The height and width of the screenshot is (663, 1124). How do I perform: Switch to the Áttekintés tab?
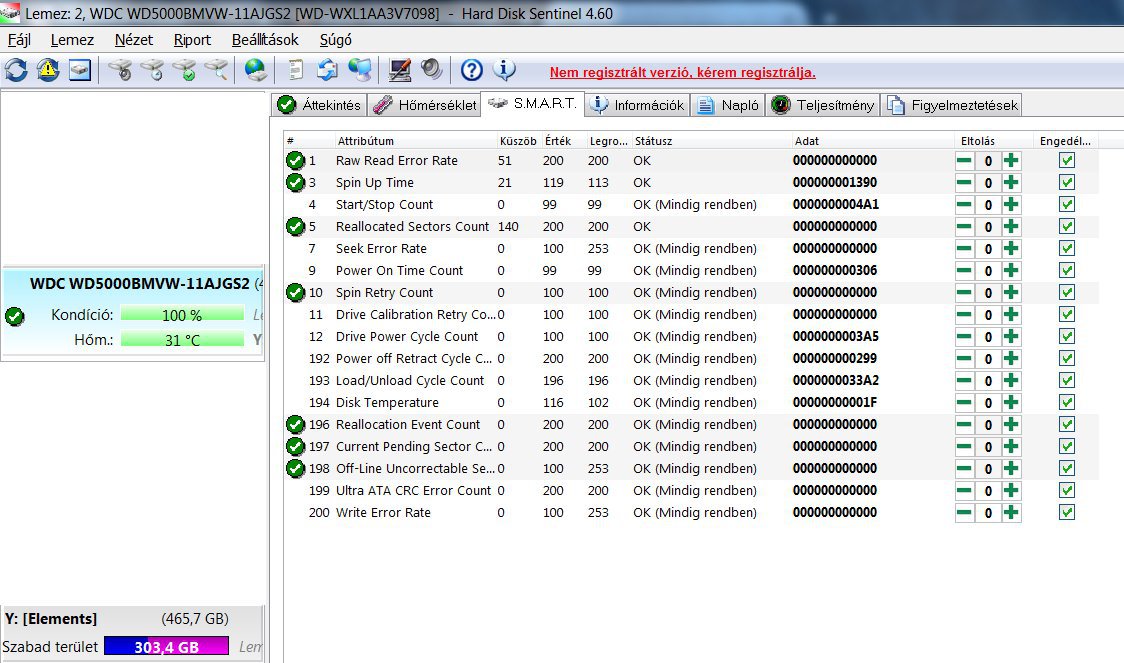[x=319, y=105]
